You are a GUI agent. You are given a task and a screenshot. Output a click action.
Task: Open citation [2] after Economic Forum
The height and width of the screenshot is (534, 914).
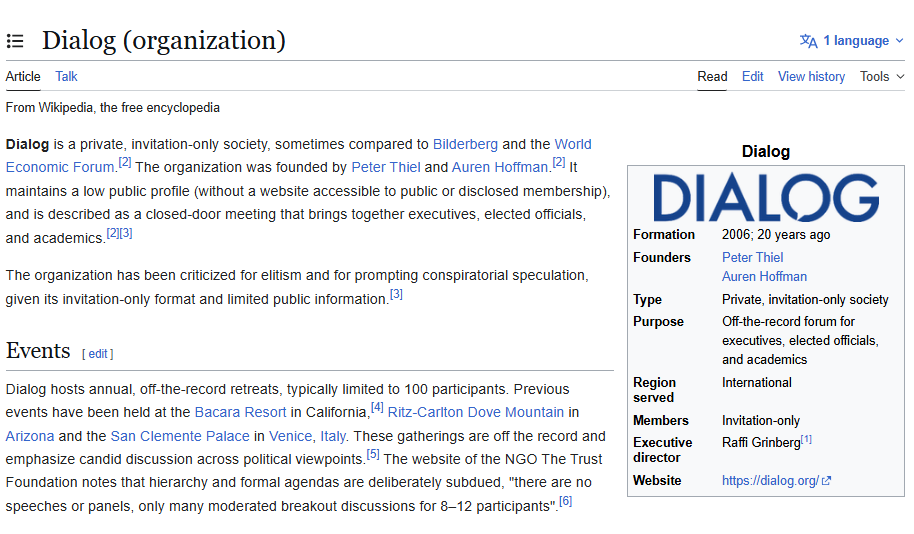(x=125, y=162)
